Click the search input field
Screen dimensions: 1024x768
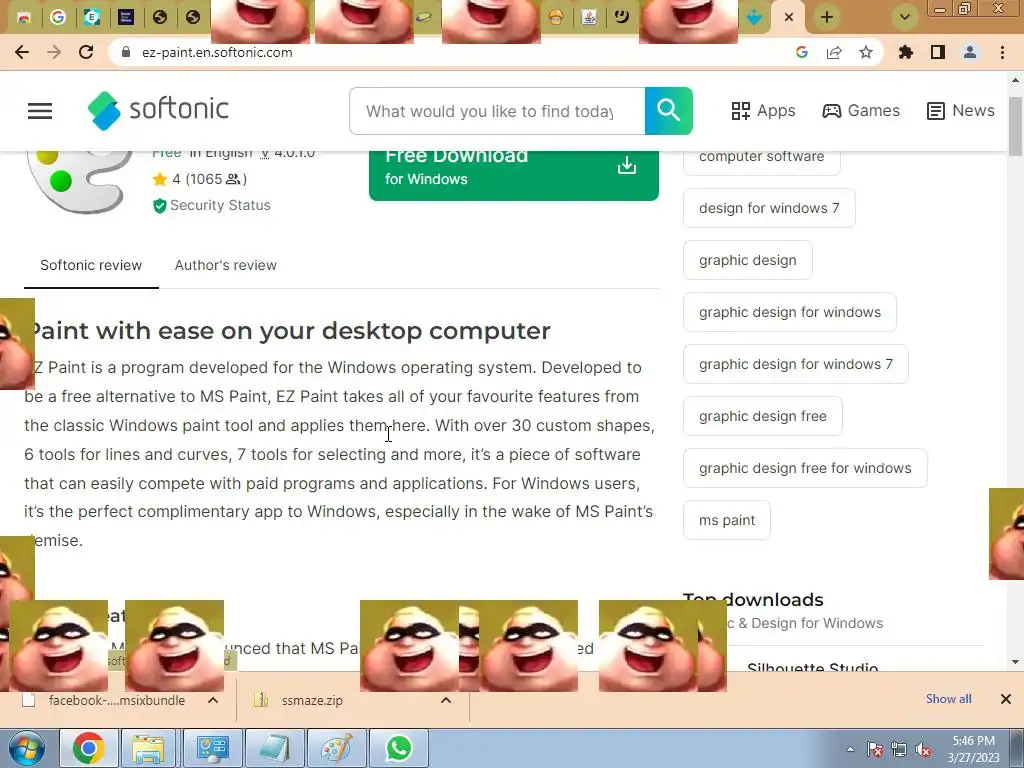pos(497,111)
